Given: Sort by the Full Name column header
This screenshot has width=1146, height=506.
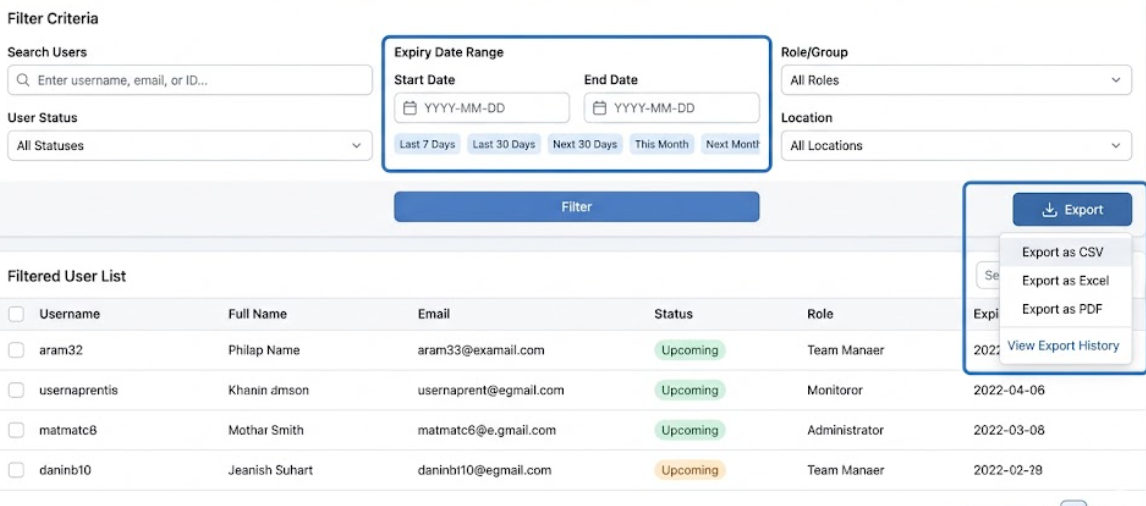Looking at the screenshot, I should [x=257, y=314].
